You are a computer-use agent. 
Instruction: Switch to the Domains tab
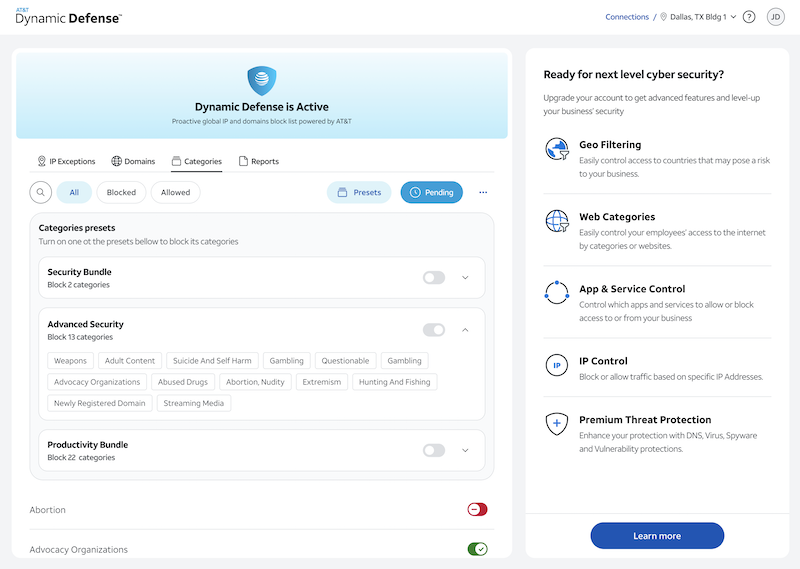click(x=133, y=161)
